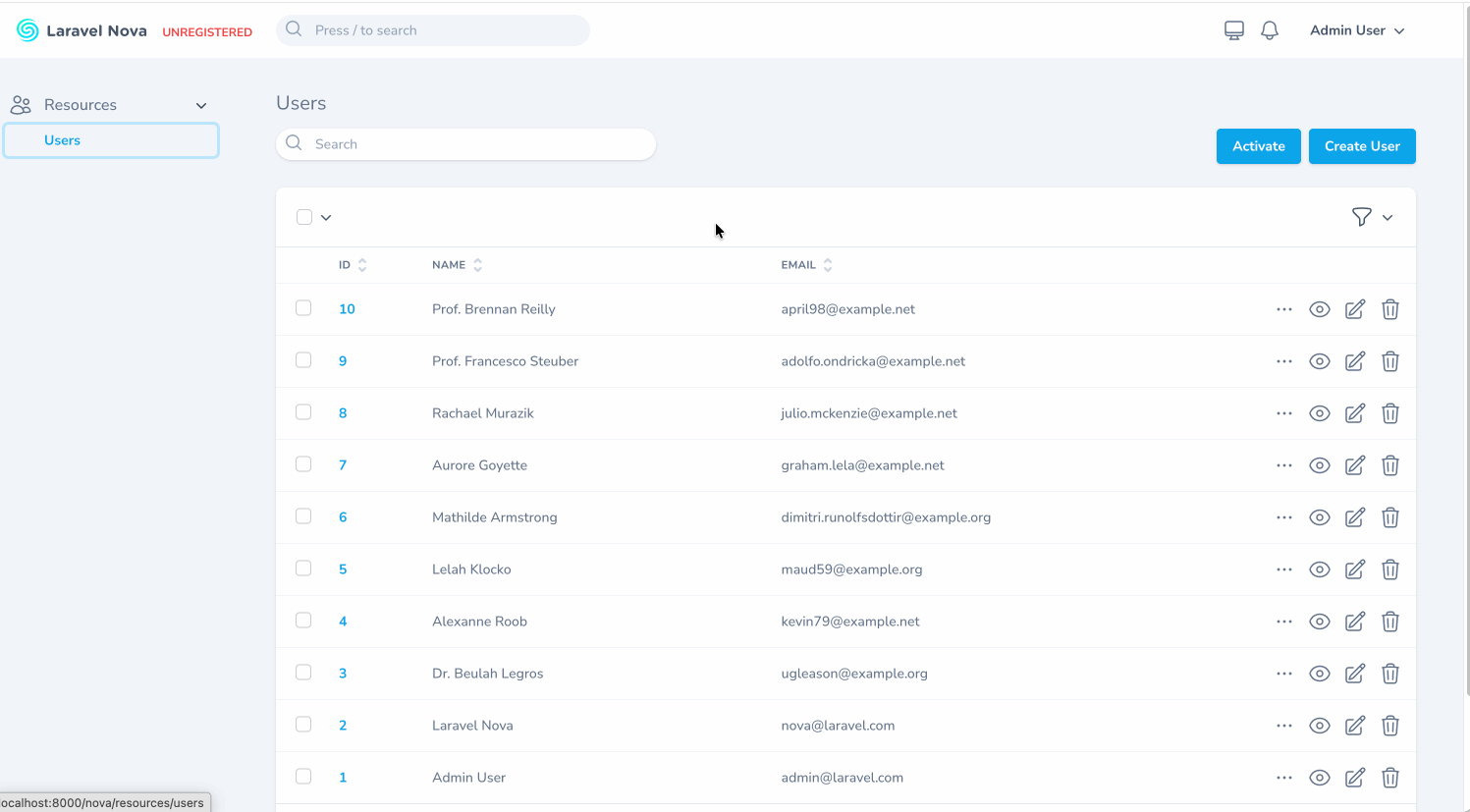Edit Rachael Murazik record

click(1355, 413)
